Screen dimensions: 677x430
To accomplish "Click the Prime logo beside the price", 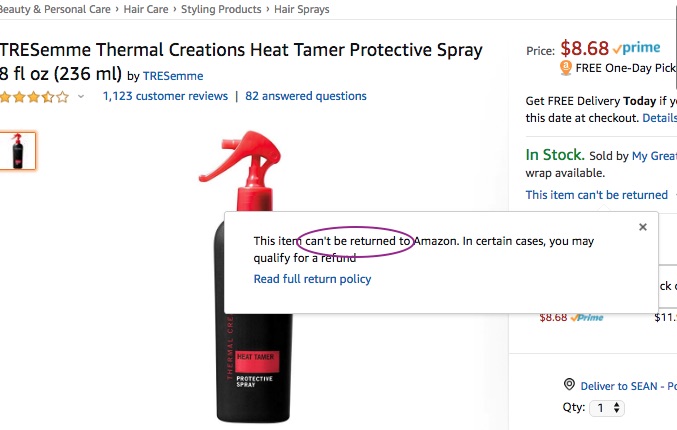I will [x=637, y=48].
